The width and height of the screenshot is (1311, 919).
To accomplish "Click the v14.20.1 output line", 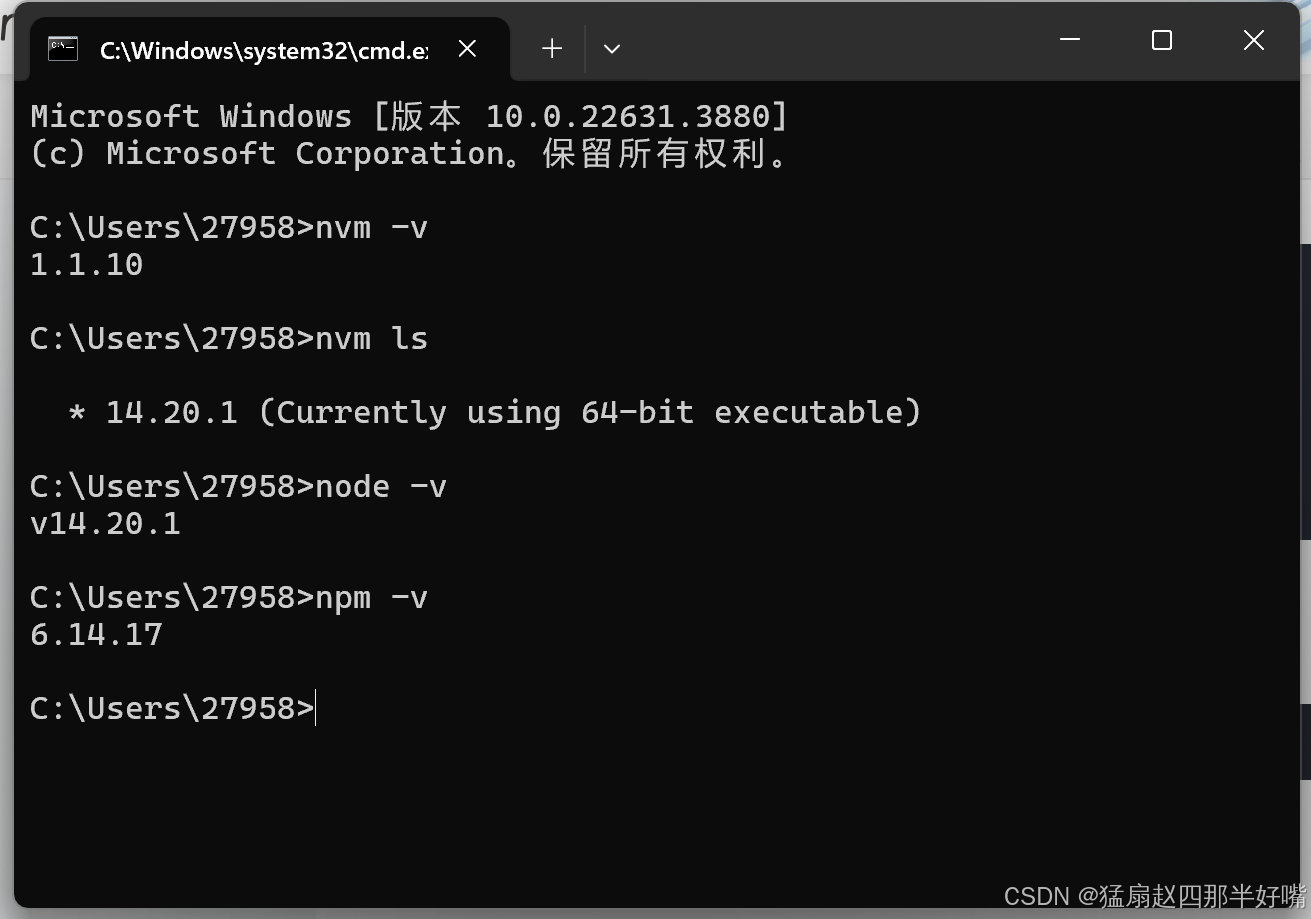I will coord(106,524).
